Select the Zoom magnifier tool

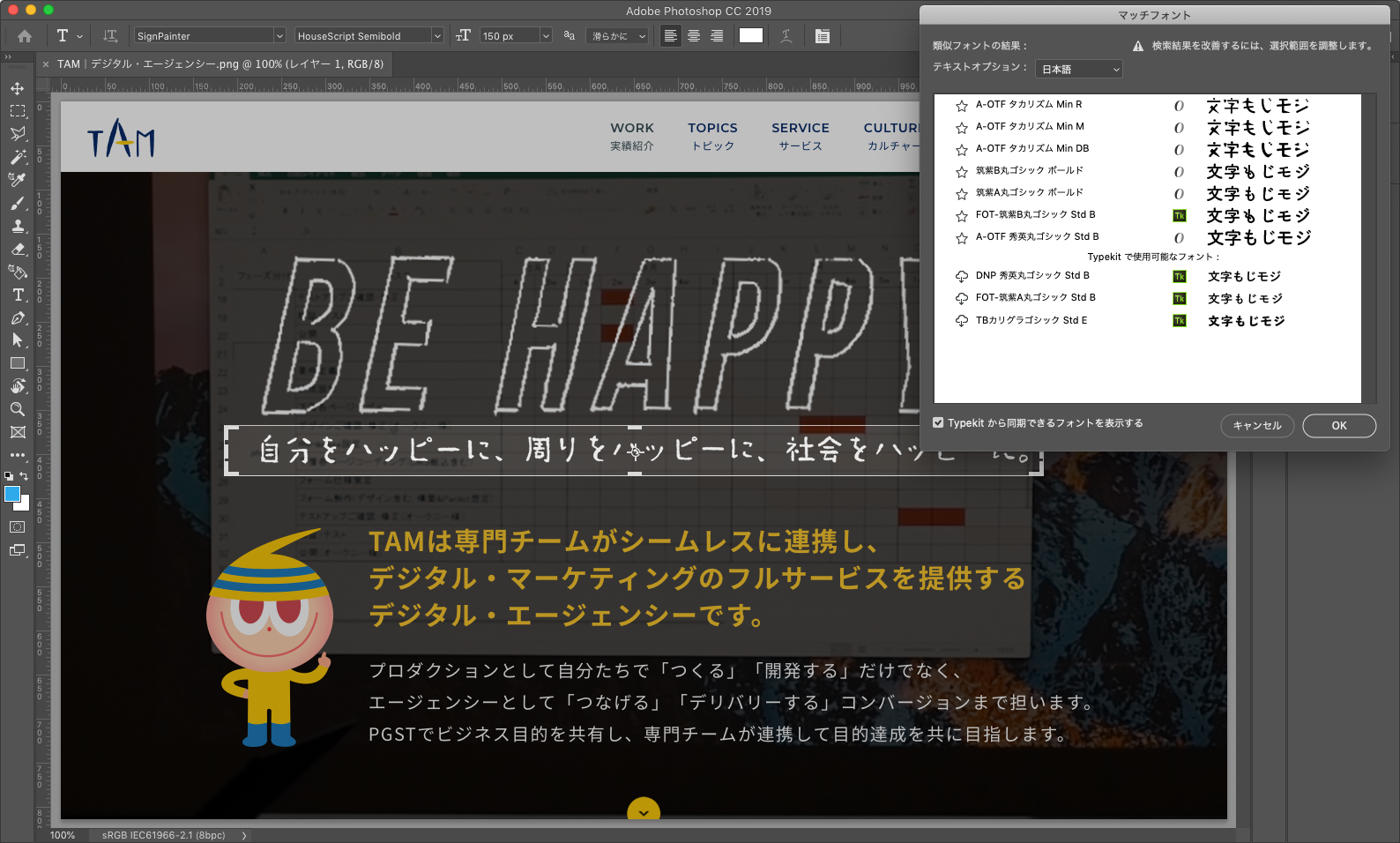pos(18,409)
